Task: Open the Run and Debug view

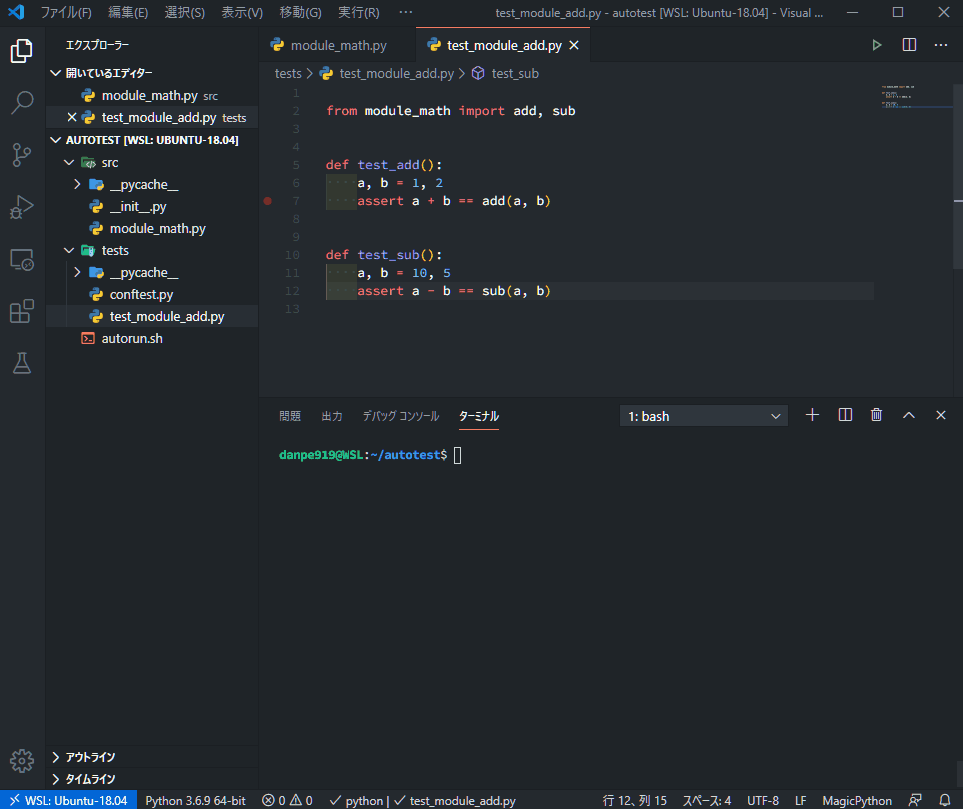Action: tap(21, 207)
